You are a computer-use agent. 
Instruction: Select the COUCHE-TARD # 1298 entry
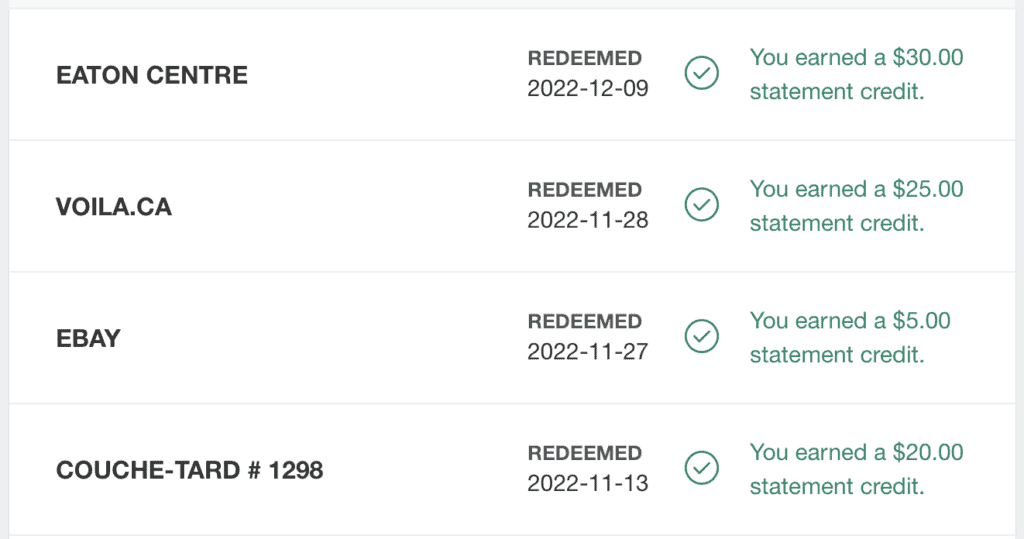pos(190,470)
